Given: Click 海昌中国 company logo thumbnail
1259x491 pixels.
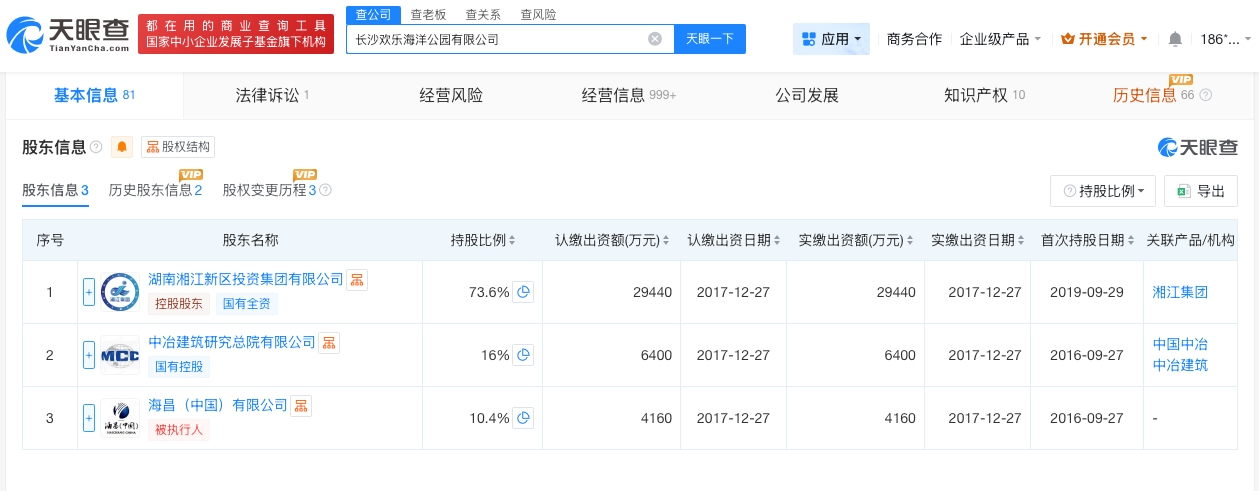Looking at the screenshot, I should coord(120,418).
